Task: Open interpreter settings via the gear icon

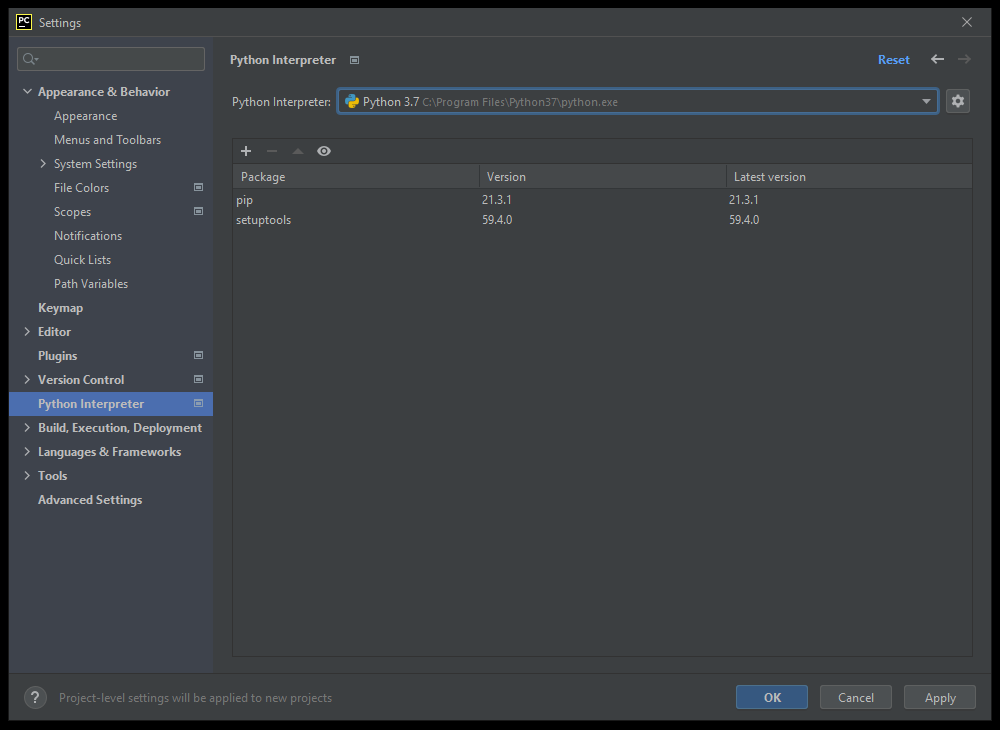Action: pyautogui.click(x=957, y=101)
